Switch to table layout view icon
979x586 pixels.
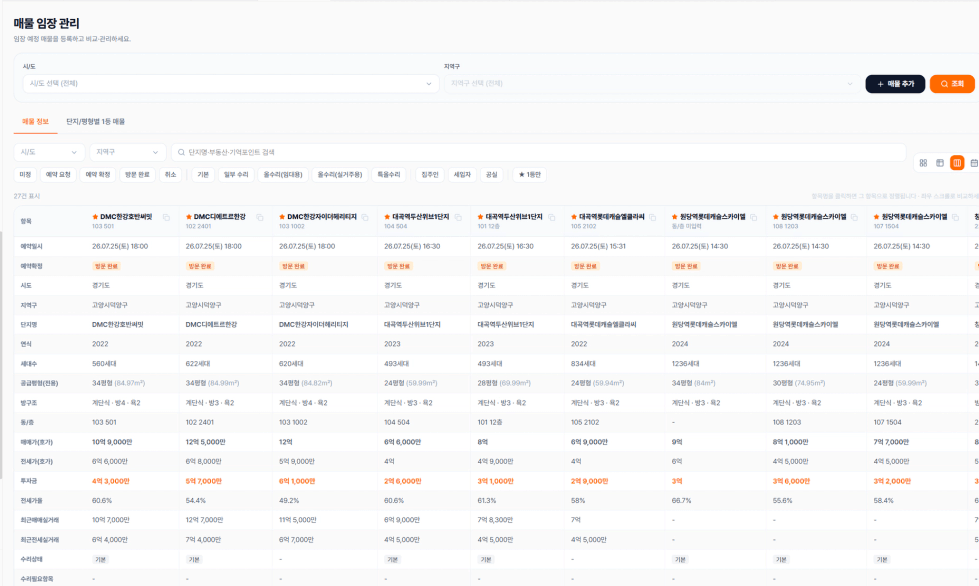940,163
